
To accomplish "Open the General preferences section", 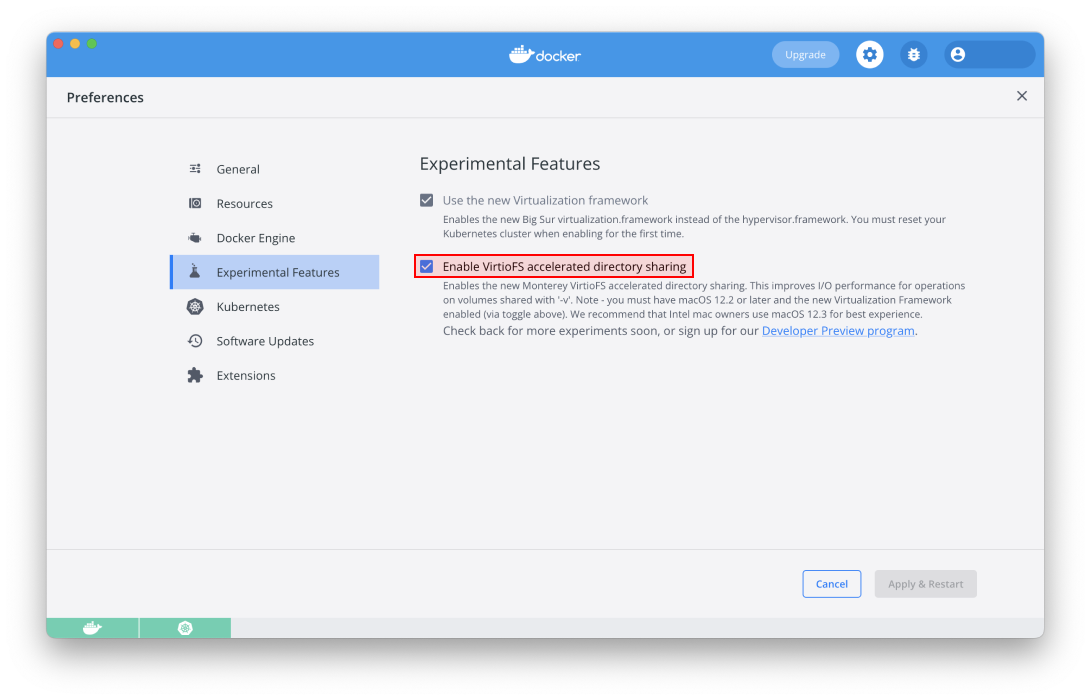I will pyautogui.click(x=275, y=169).
